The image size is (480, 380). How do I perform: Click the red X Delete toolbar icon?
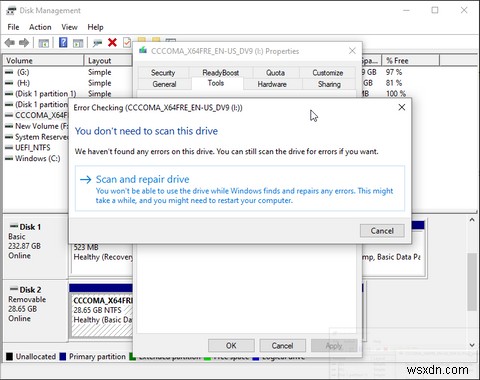112,42
